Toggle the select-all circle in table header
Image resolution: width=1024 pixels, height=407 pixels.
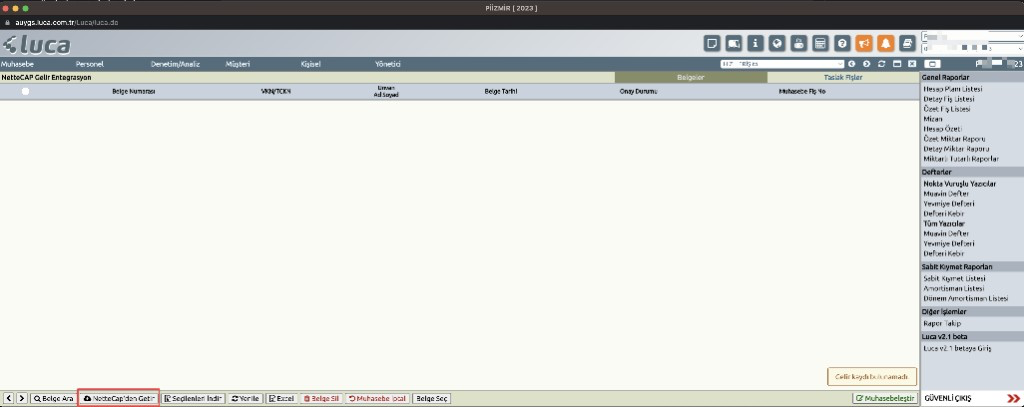click(25, 91)
